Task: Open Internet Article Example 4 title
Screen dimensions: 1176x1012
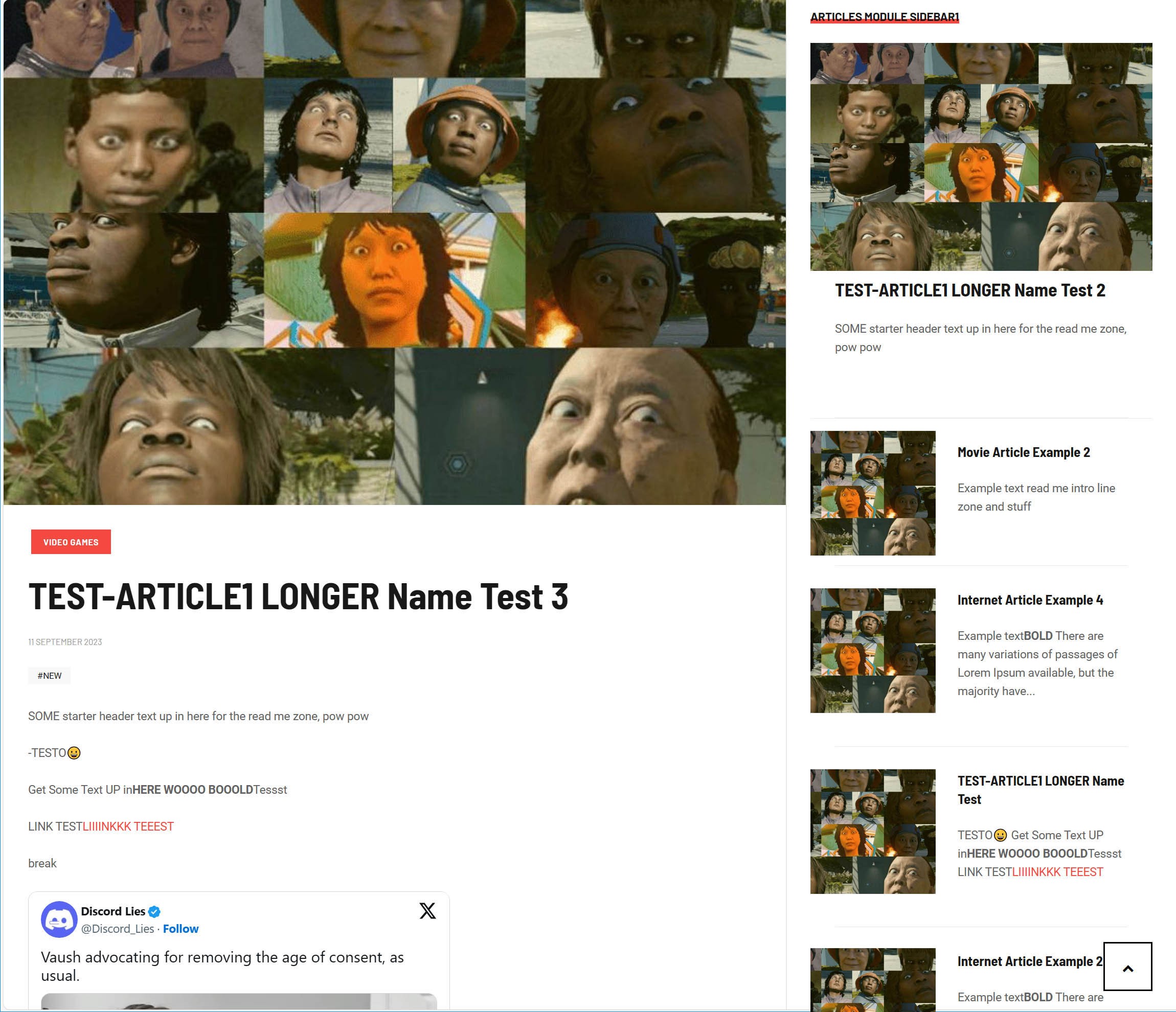Action: point(1030,600)
